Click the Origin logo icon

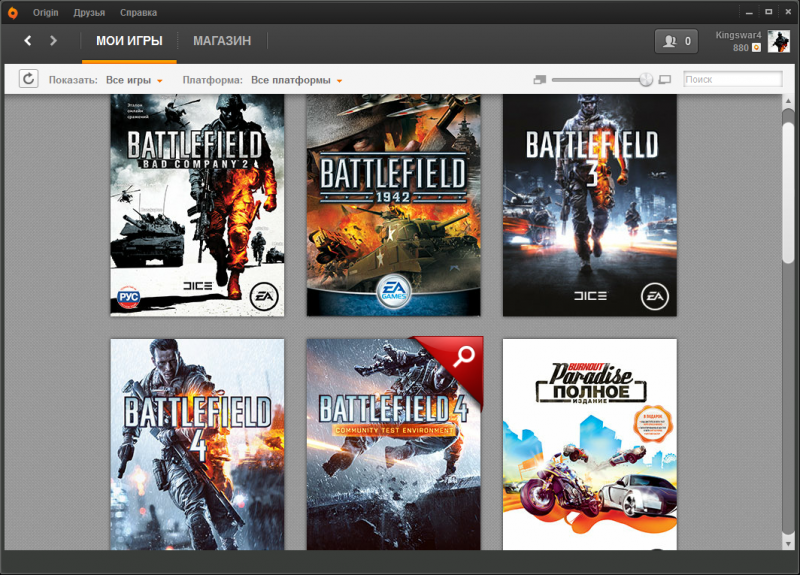(x=12, y=12)
